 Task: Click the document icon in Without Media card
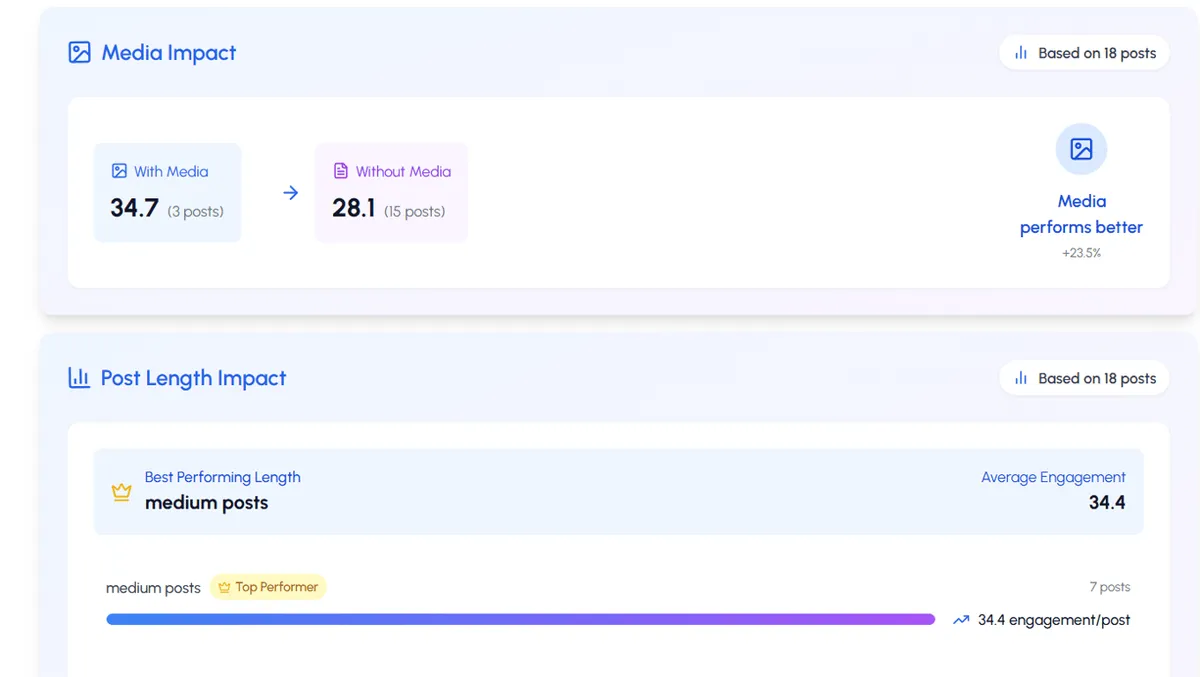(343, 171)
